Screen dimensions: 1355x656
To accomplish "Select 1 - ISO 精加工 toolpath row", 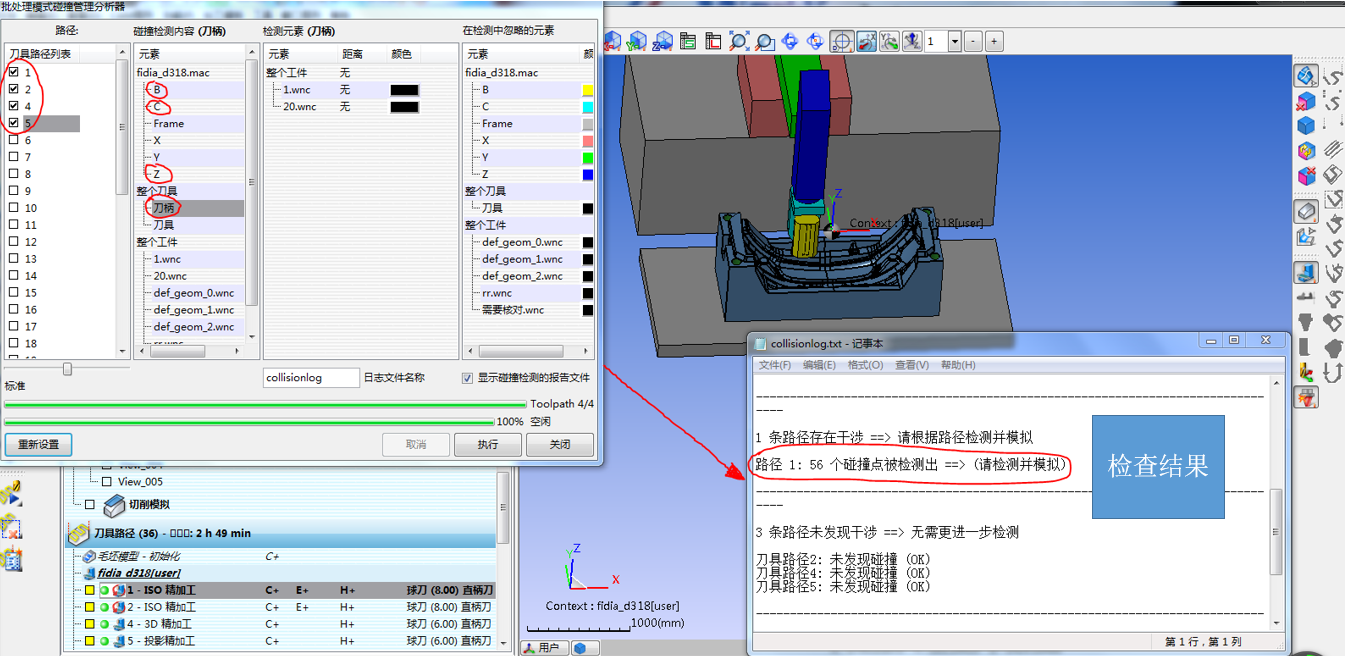I will point(161,590).
